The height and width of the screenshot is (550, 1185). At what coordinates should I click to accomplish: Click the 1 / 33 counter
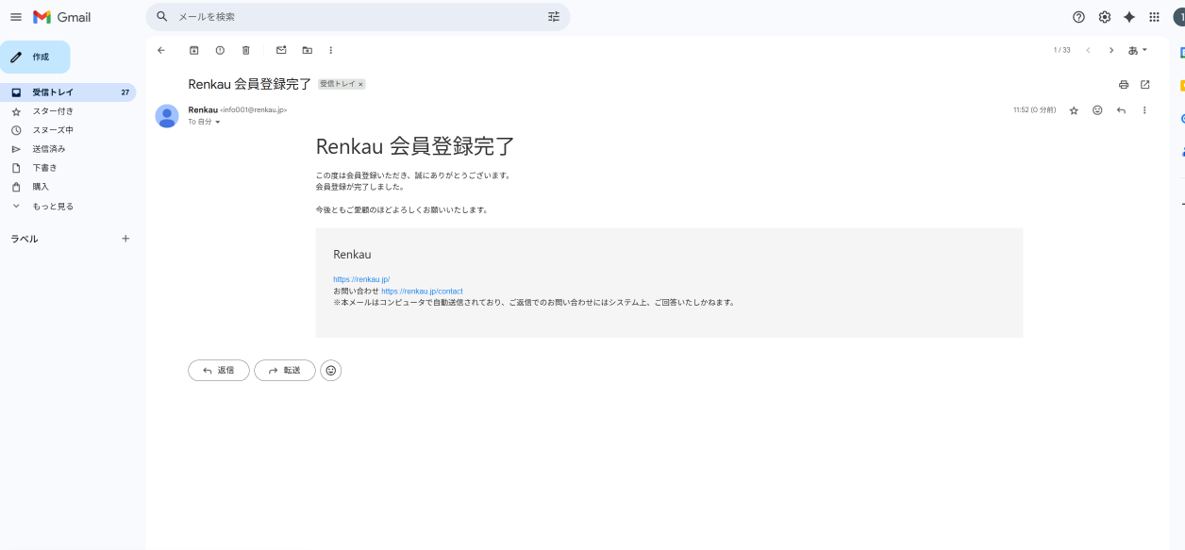tap(1062, 50)
